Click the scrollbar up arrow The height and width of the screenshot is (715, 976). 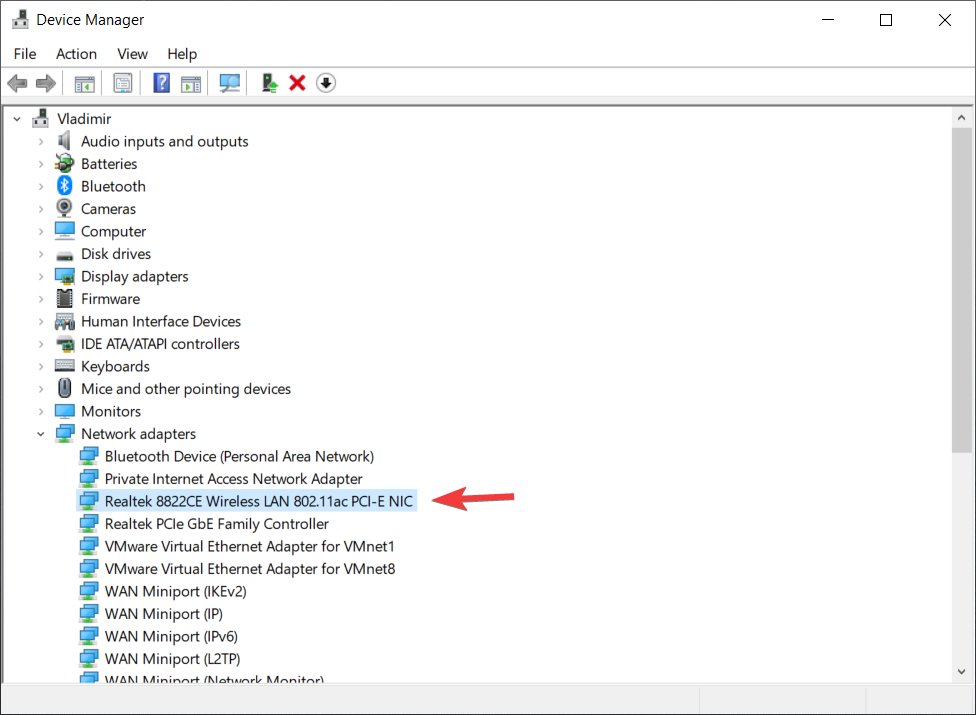[961, 118]
